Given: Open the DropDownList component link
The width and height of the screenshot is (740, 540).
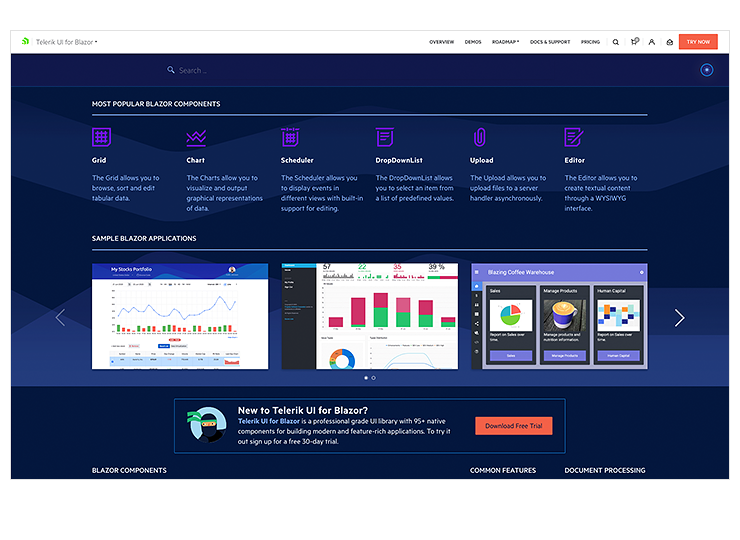Looking at the screenshot, I should click(x=399, y=160).
